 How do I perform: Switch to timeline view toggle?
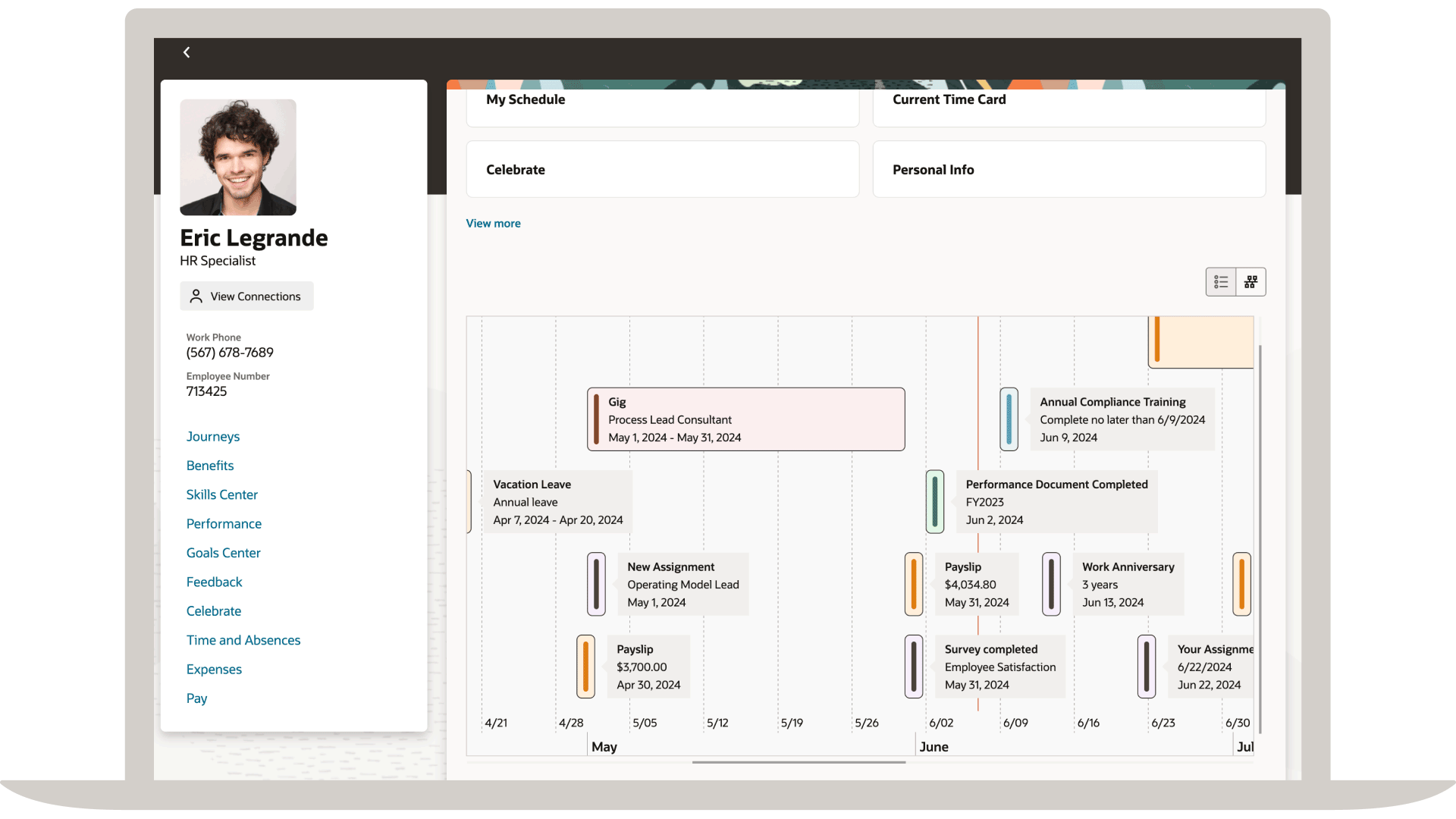point(1250,282)
